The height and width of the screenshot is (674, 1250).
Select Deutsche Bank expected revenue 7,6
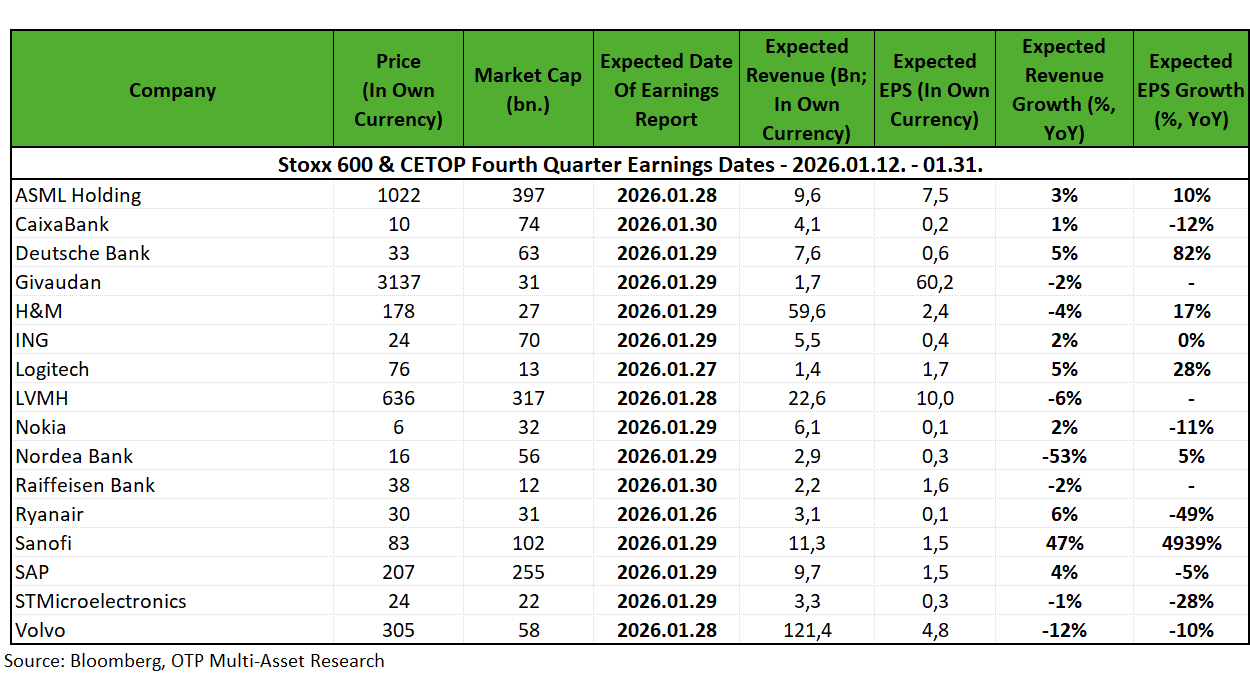806,253
